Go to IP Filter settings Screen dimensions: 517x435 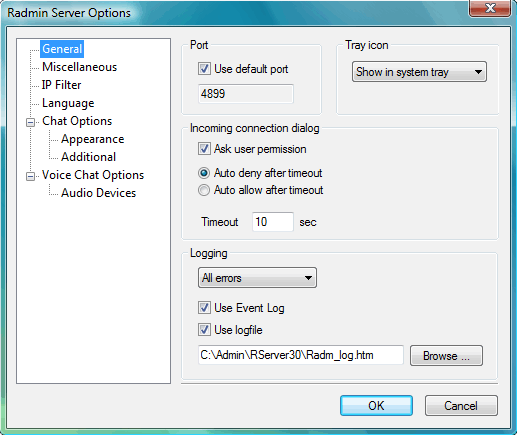61,85
